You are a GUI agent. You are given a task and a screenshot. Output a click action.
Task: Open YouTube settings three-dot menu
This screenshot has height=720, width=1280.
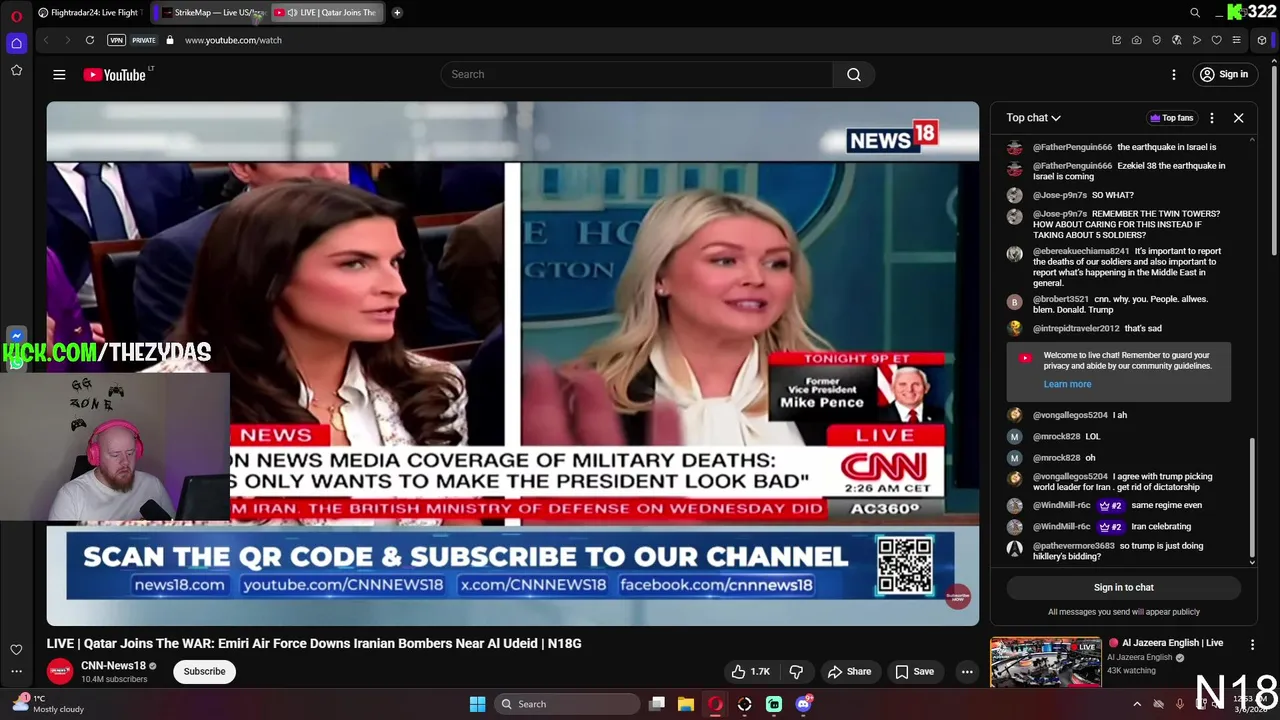[1174, 74]
